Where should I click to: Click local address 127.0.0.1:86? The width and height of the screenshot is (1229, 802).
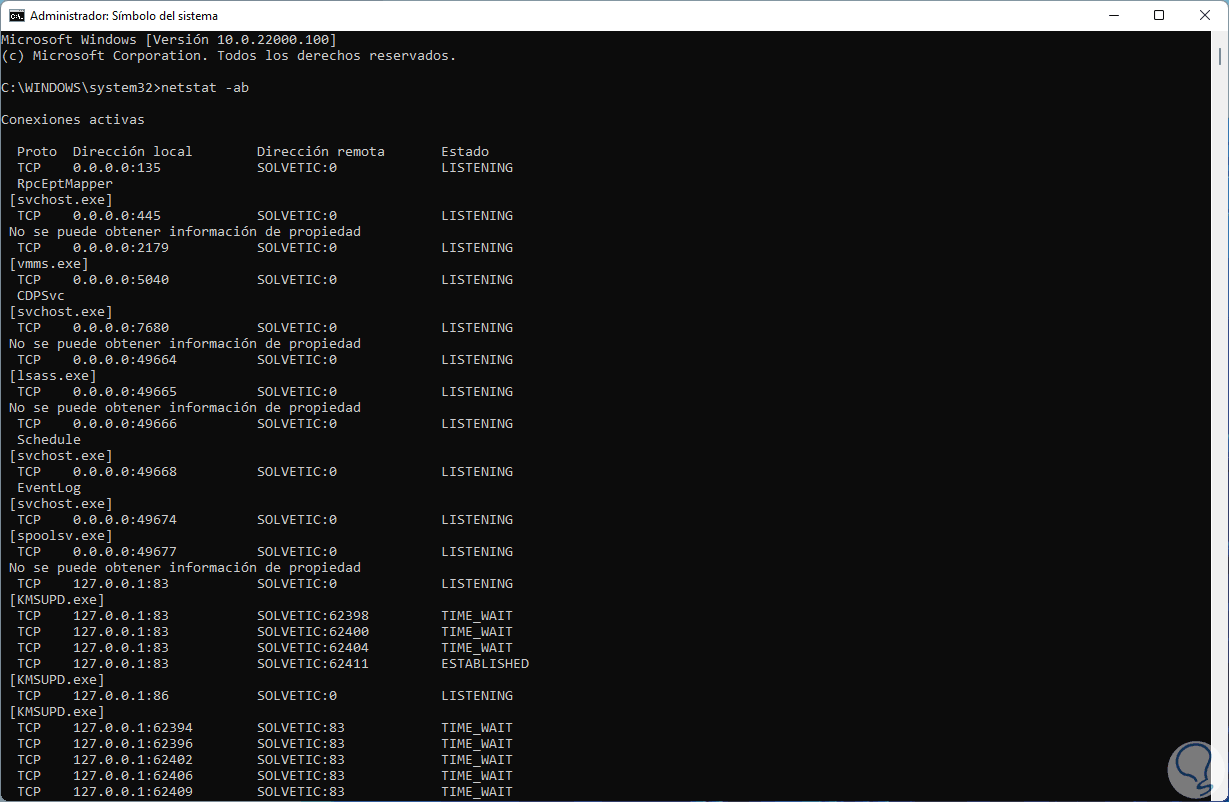tap(121, 696)
